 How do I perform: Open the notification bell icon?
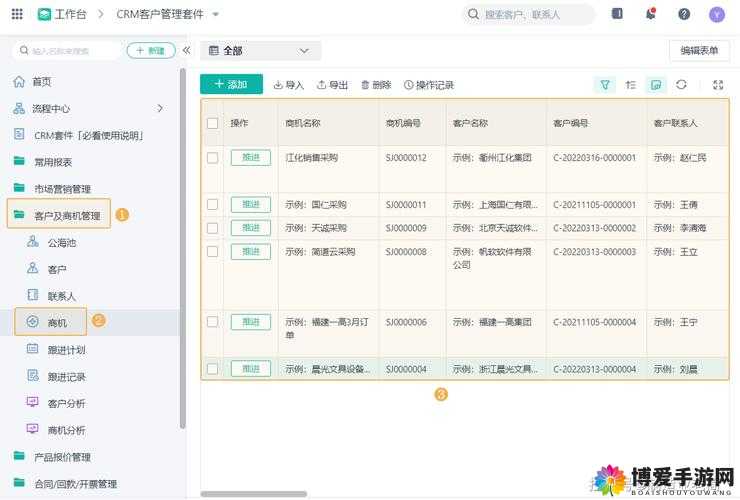tap(651, 14)
